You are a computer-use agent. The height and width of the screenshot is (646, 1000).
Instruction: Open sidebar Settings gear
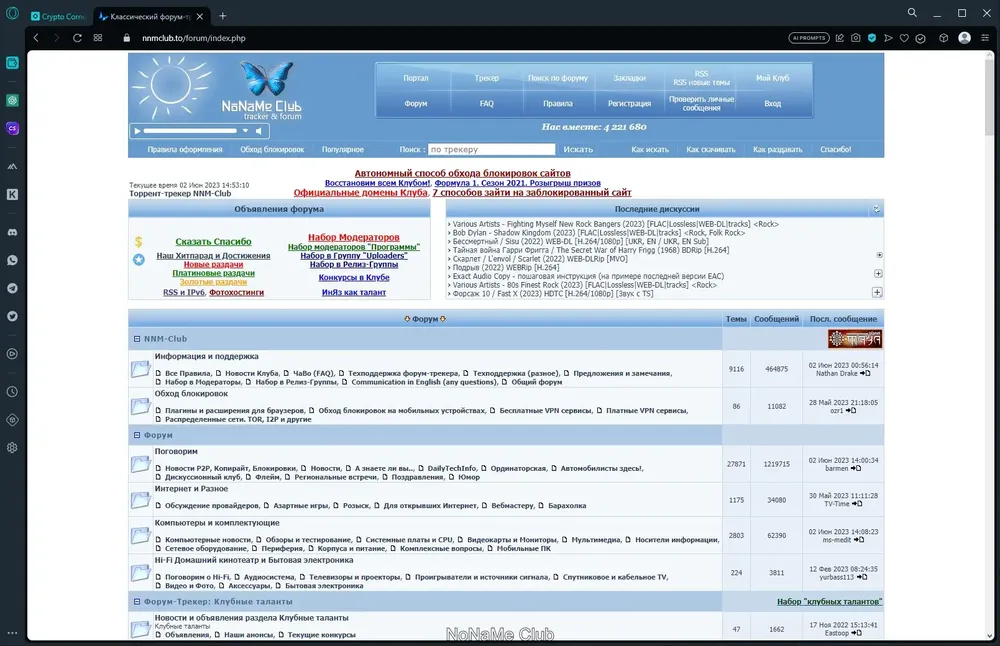tap(12, 448)
